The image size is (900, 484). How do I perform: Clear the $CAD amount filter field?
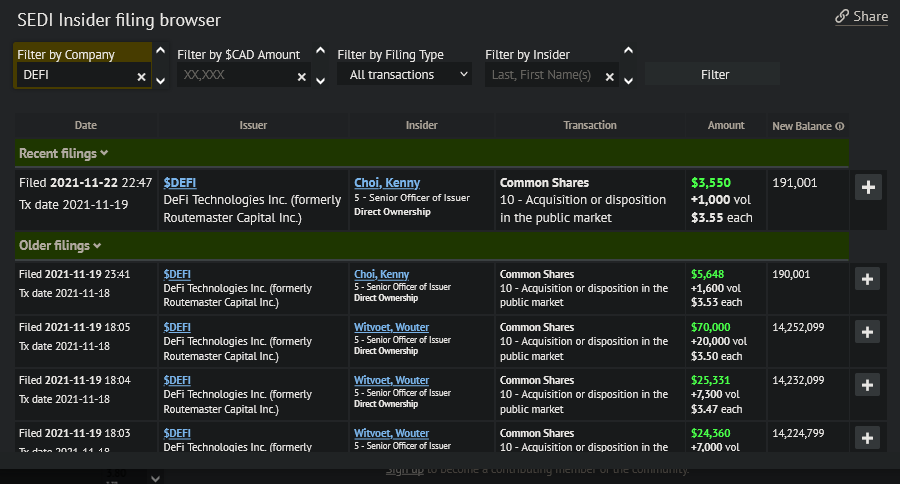tap(301, 77)
